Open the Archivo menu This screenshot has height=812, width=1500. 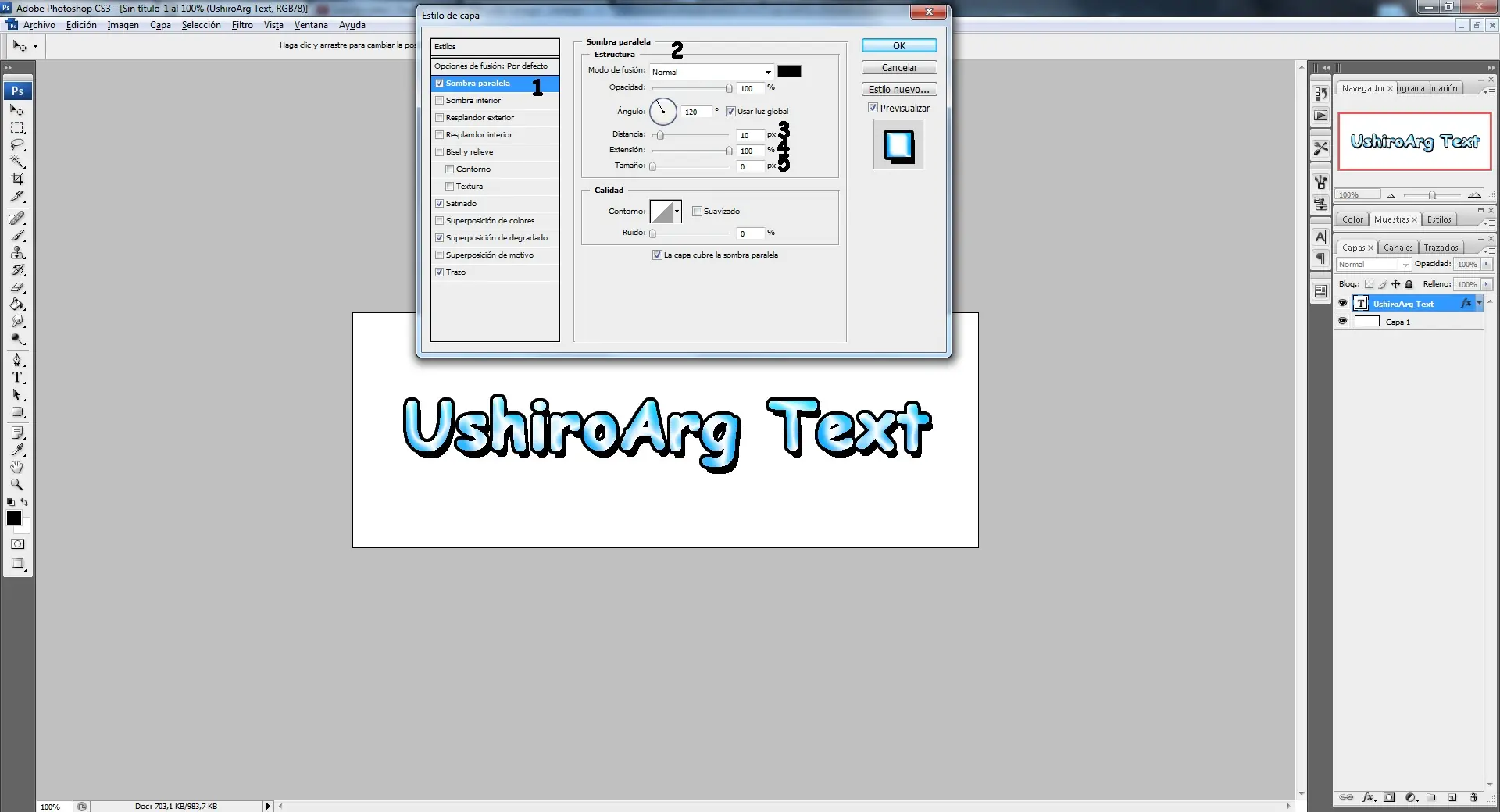pos(39,25)
